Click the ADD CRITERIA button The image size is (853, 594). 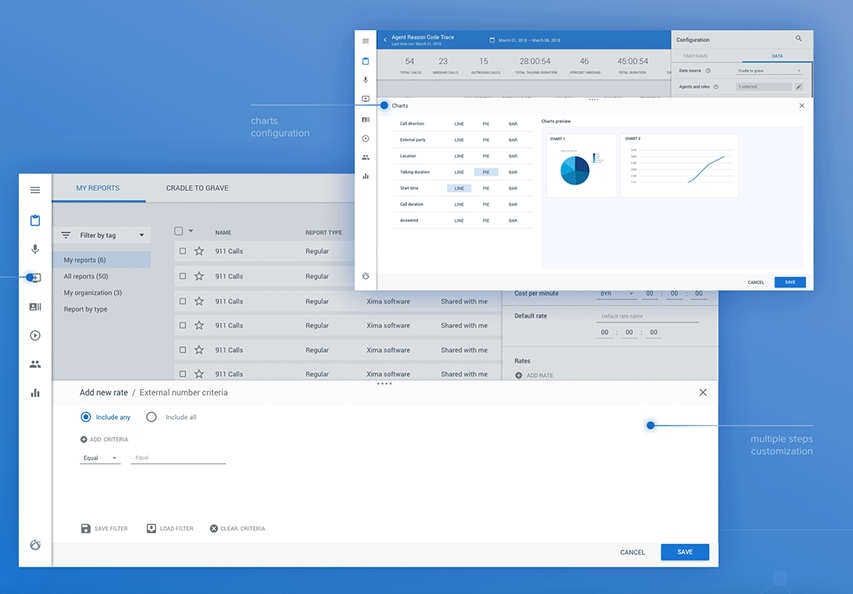[104, 440]
